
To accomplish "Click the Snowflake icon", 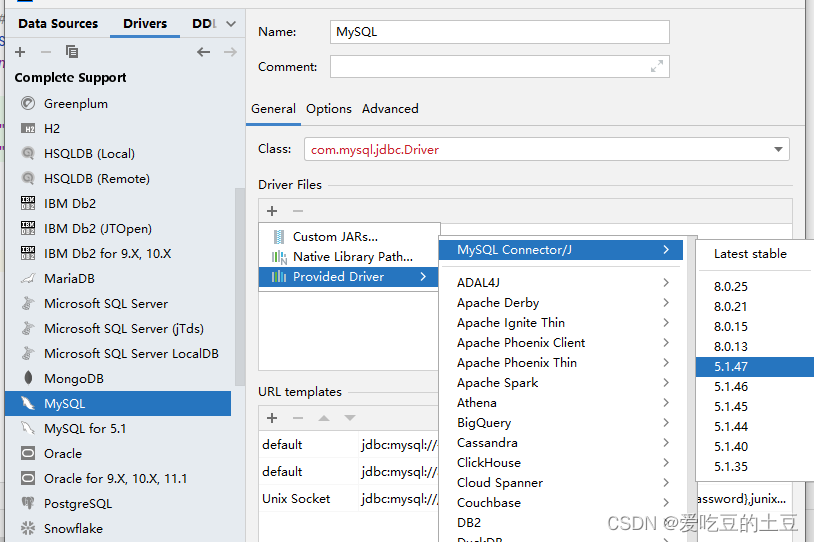I will pos(28,529).
